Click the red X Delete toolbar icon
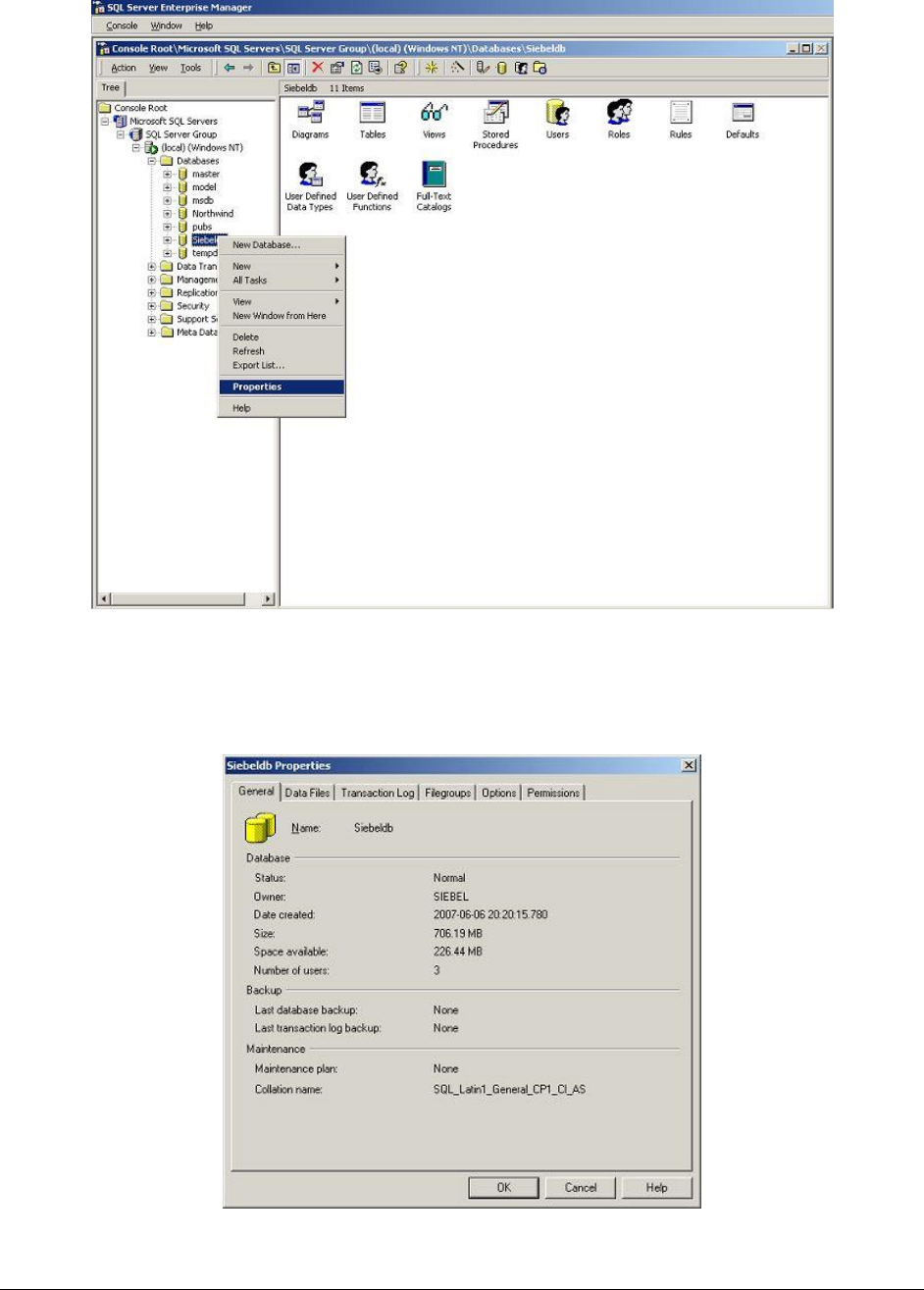Viewport: 924px width, 1290px height. tap(318, 68)
